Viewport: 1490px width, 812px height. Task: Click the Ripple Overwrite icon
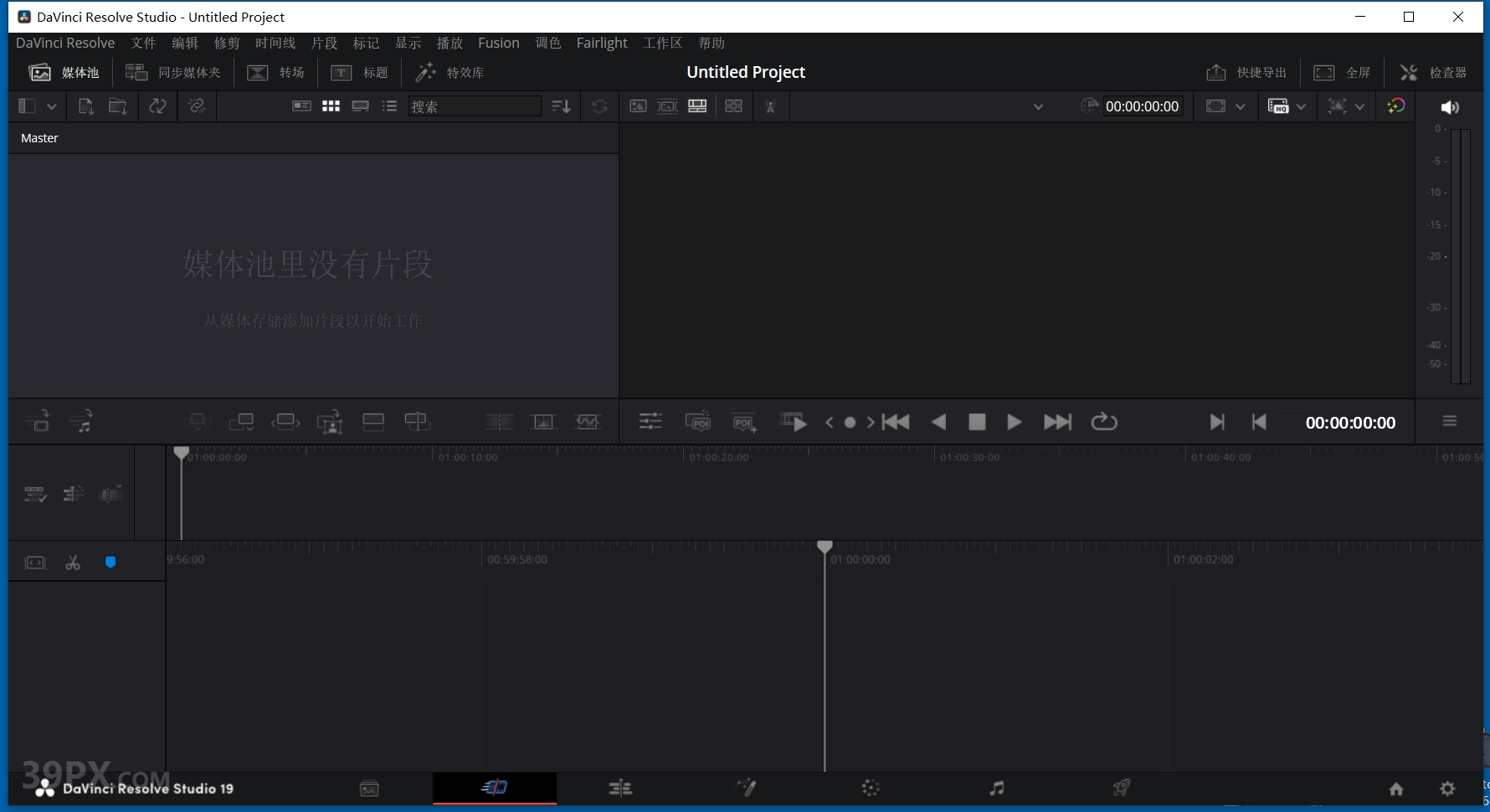pyautogui.click(x=285, y=422)
